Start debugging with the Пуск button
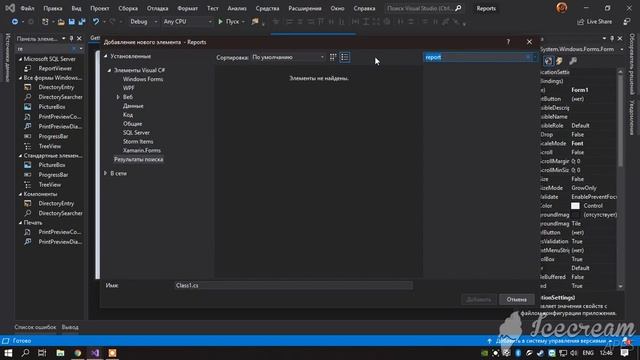The image size is (640, 360). [x=229, y=22]
